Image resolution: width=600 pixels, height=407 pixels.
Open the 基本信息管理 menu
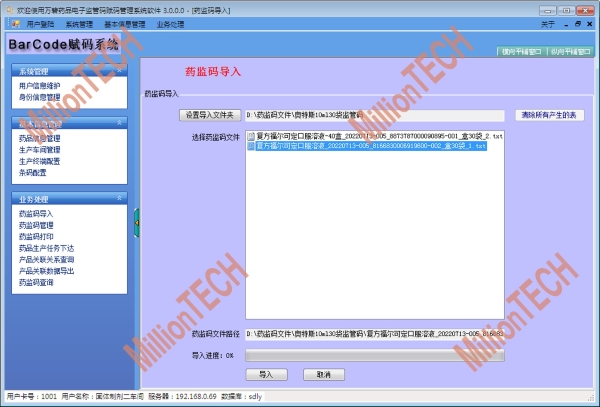tap(125, 24)
